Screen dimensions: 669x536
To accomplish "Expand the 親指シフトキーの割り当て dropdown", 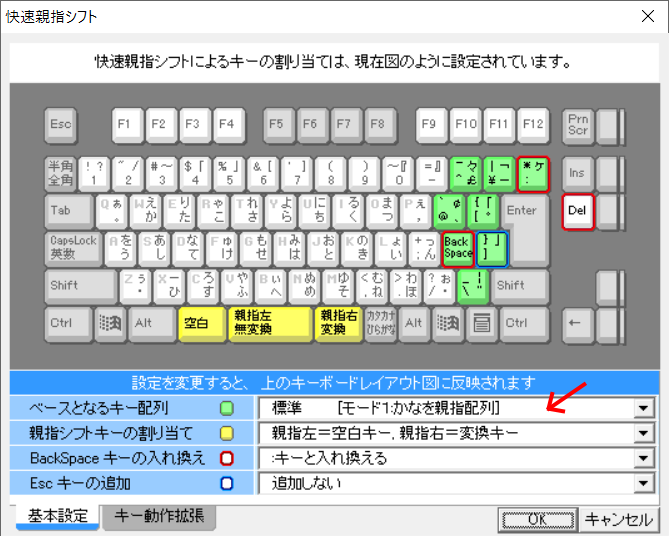I will point(640,434).
